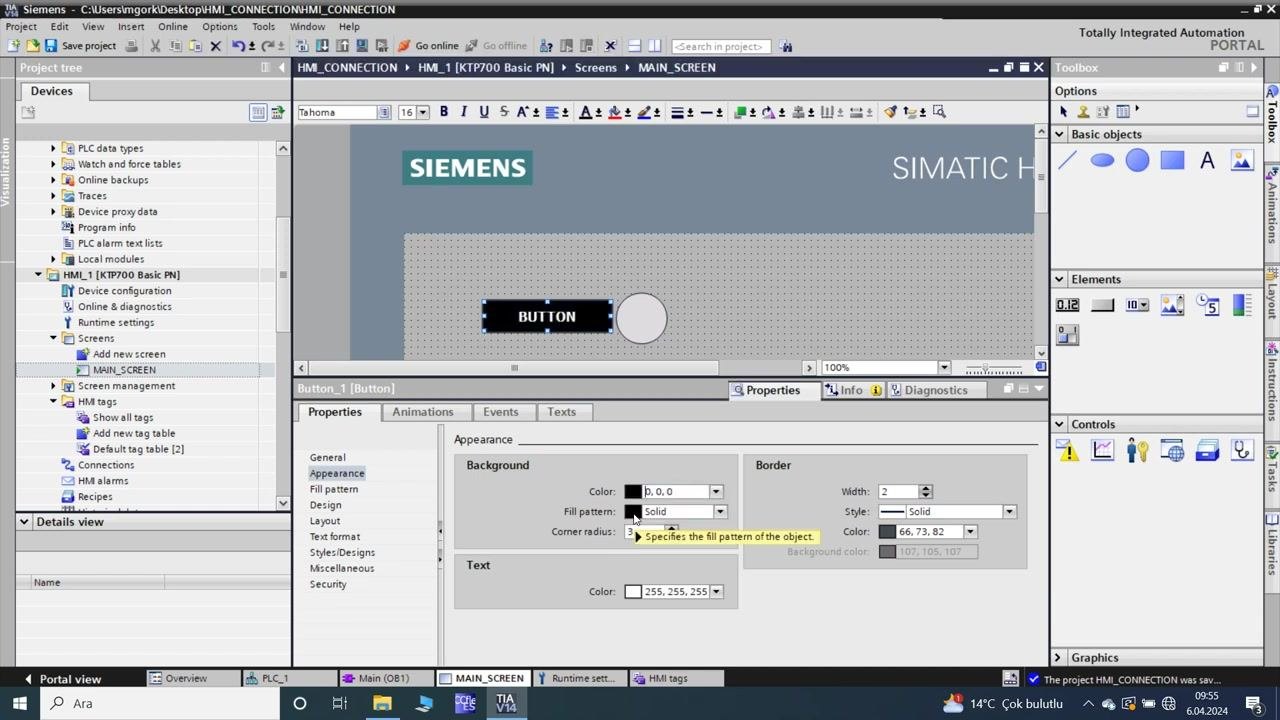Select the Circle basic object
Screen dimensions: 1280x720
(x=1137, y=160)
